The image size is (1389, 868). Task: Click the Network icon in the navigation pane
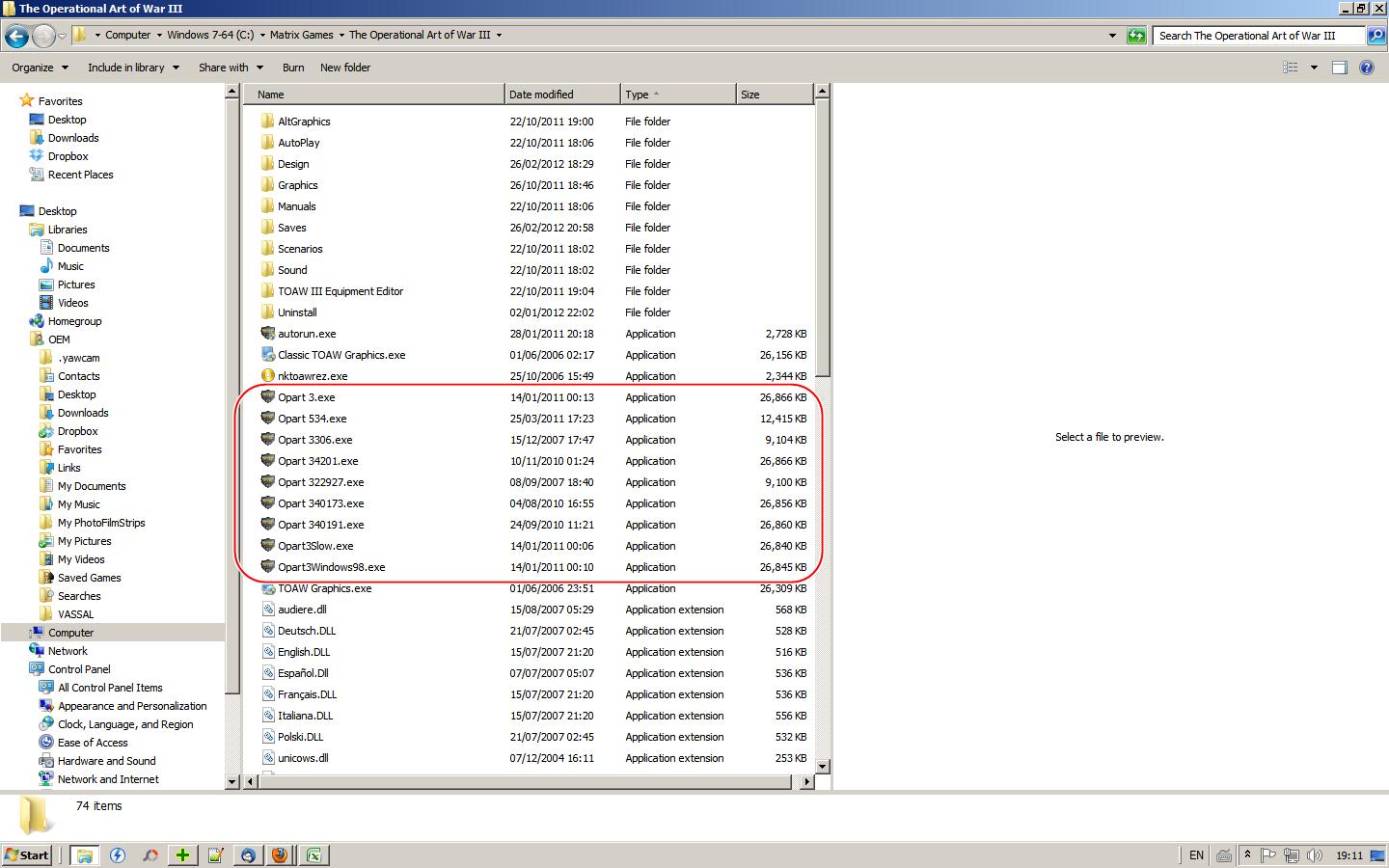pos(37,651)
